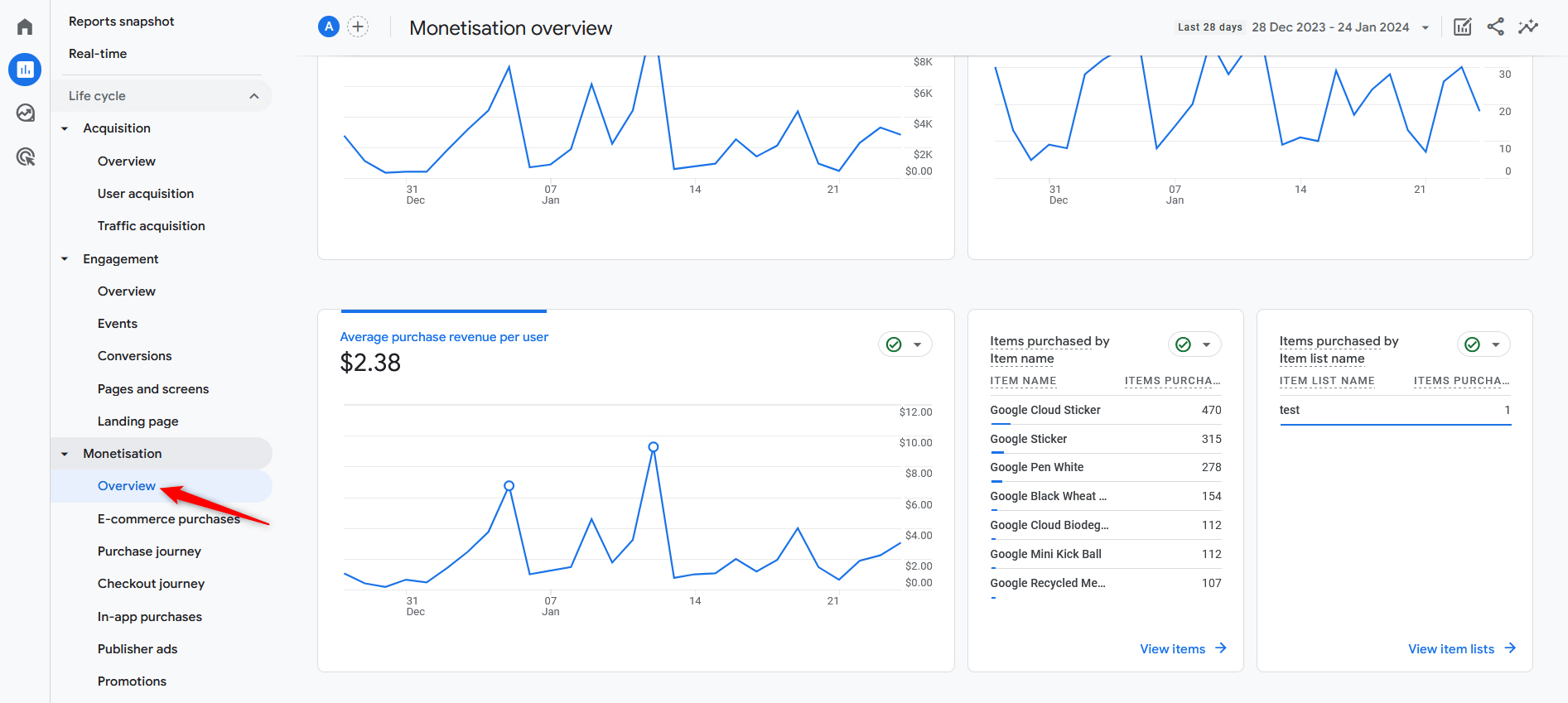
Task: Click View items link
Action: [x=1172, y=649]
